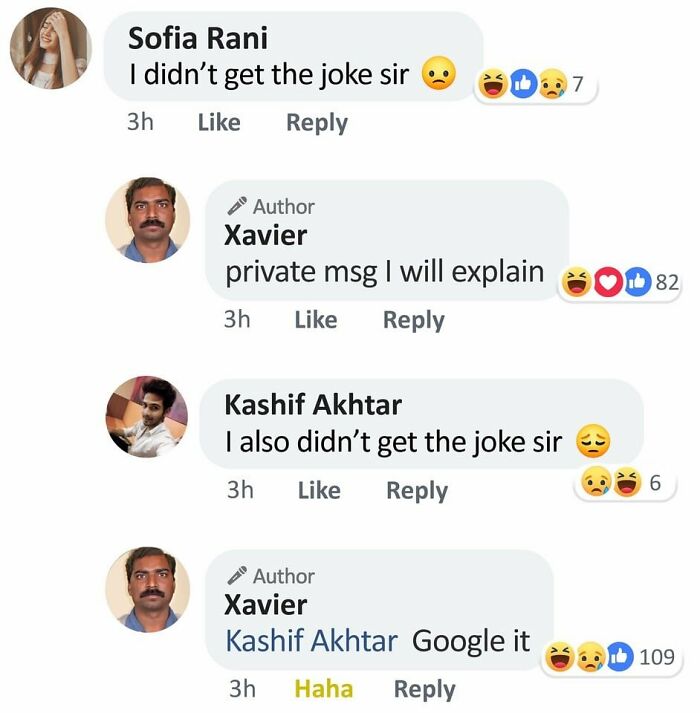Open Sofia Rani's profile picture
Viewport: 700px width, 713px height.
click(x=50, y=49)
